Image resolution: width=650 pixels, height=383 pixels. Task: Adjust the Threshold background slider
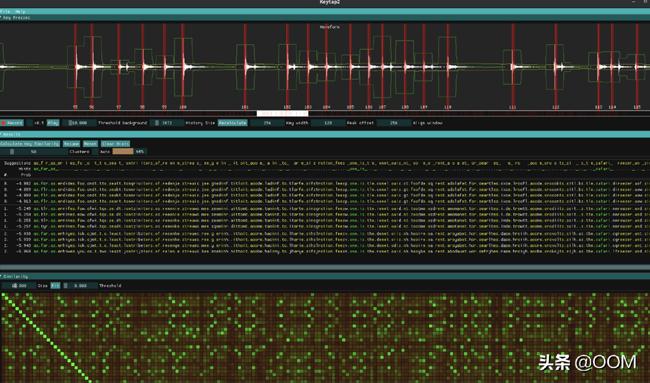tap(79, 123)
